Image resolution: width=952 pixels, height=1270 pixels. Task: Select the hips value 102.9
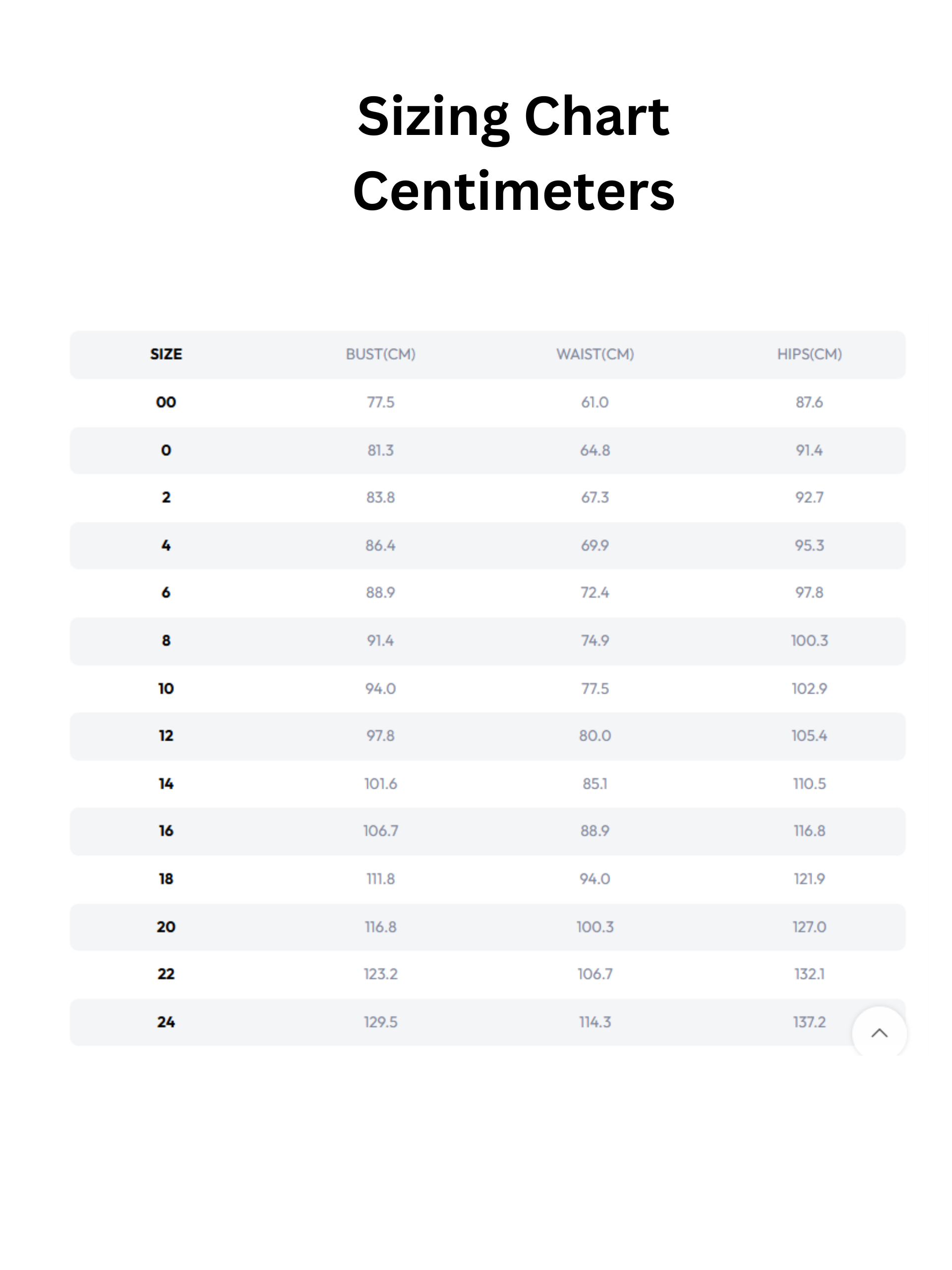pyautogui.click(x=809, y=689)
